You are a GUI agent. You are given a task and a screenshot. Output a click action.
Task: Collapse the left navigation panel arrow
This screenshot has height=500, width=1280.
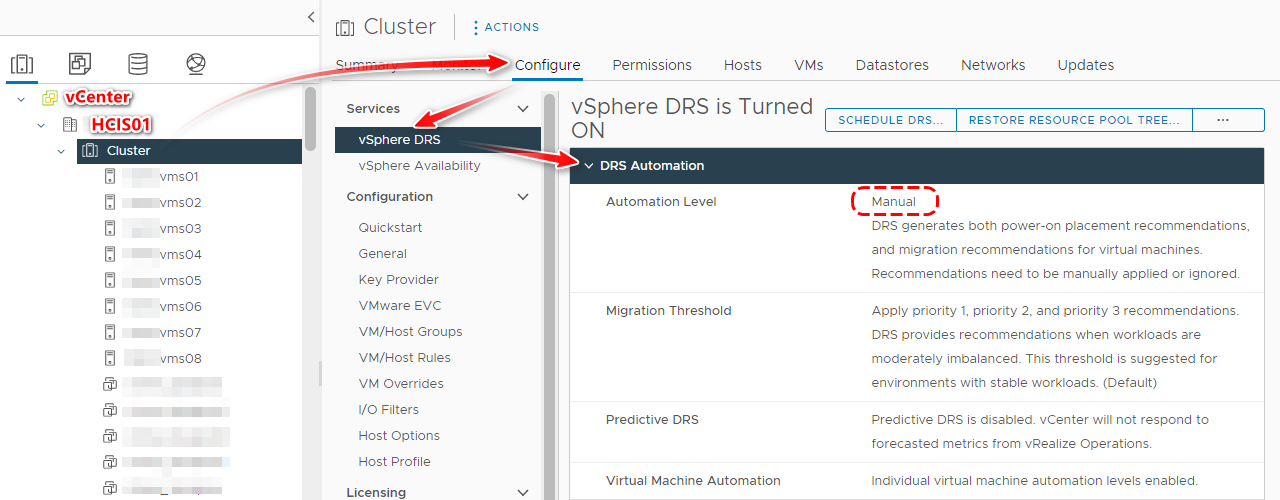(x=310, y=17)
